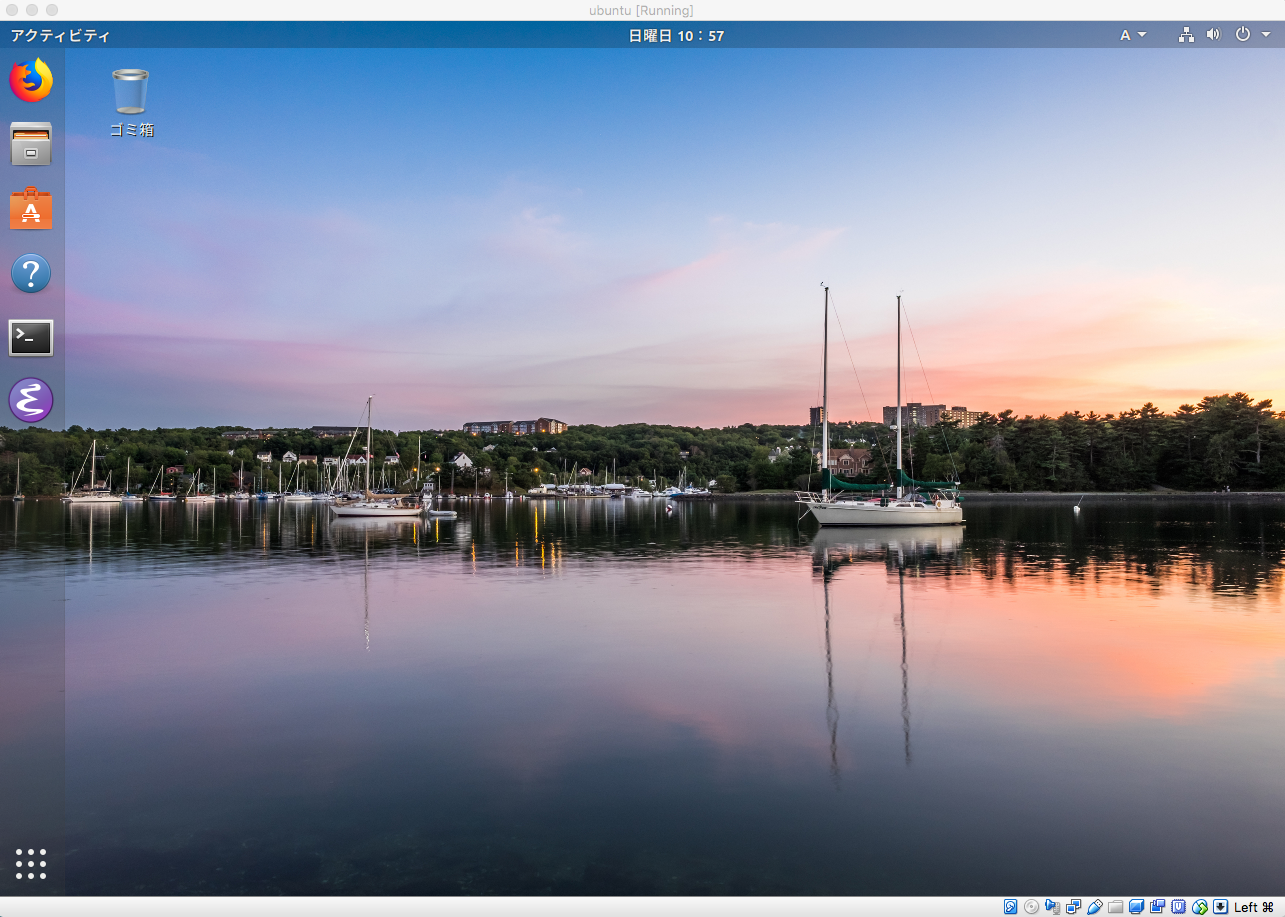This screenshot has height=917, width=1285.
Task: Click VirtualBox CPU chip indicator
Action: click(1178, 907)
